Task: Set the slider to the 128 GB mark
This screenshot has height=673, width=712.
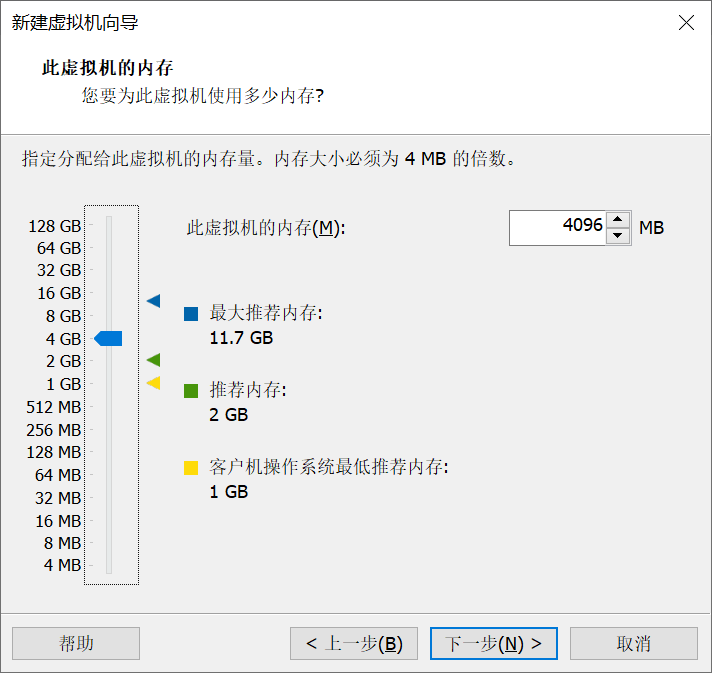Action: (x=109, y=225)
